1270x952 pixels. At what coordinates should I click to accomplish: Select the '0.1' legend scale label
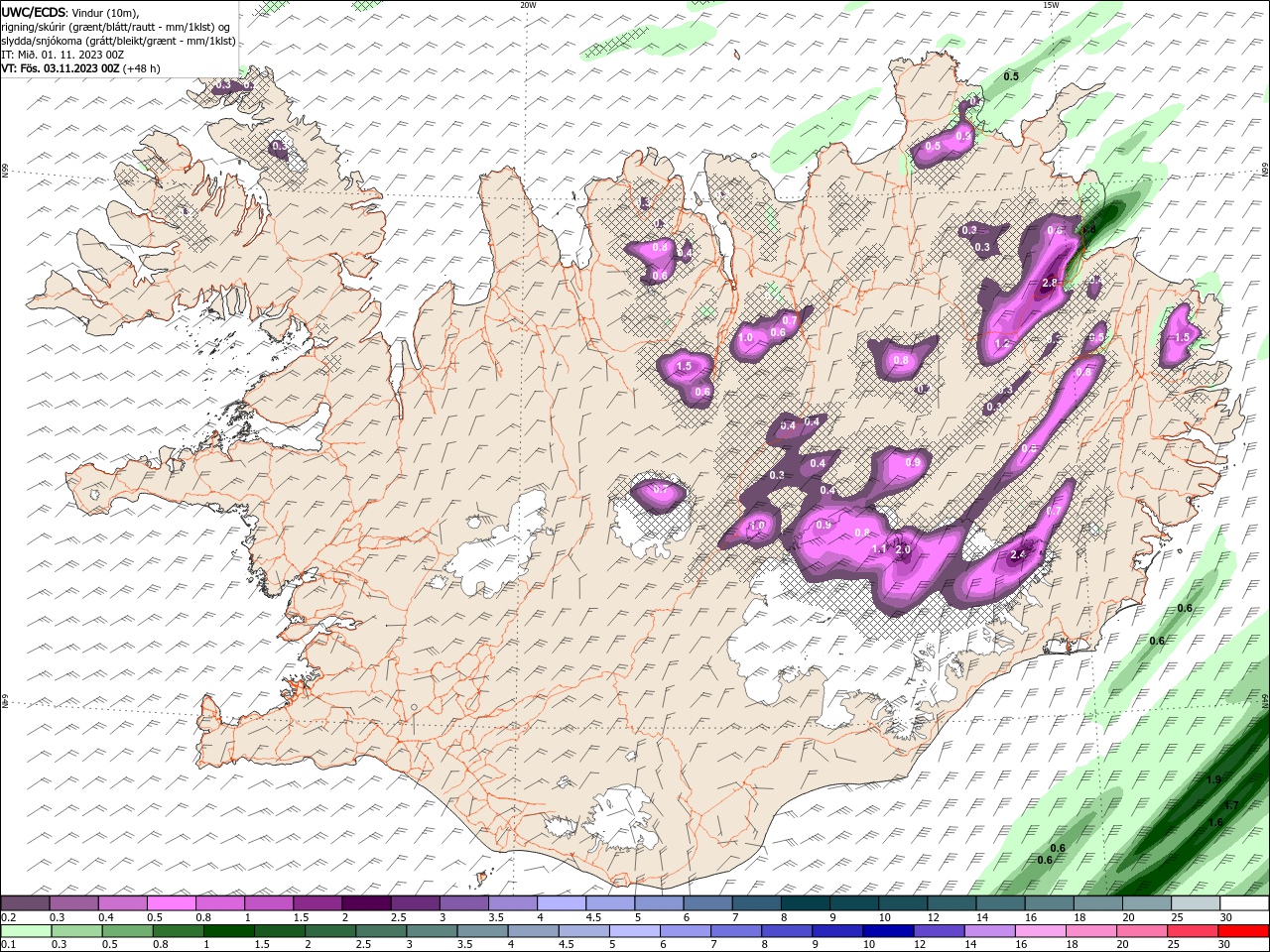[x=8, y=945]
